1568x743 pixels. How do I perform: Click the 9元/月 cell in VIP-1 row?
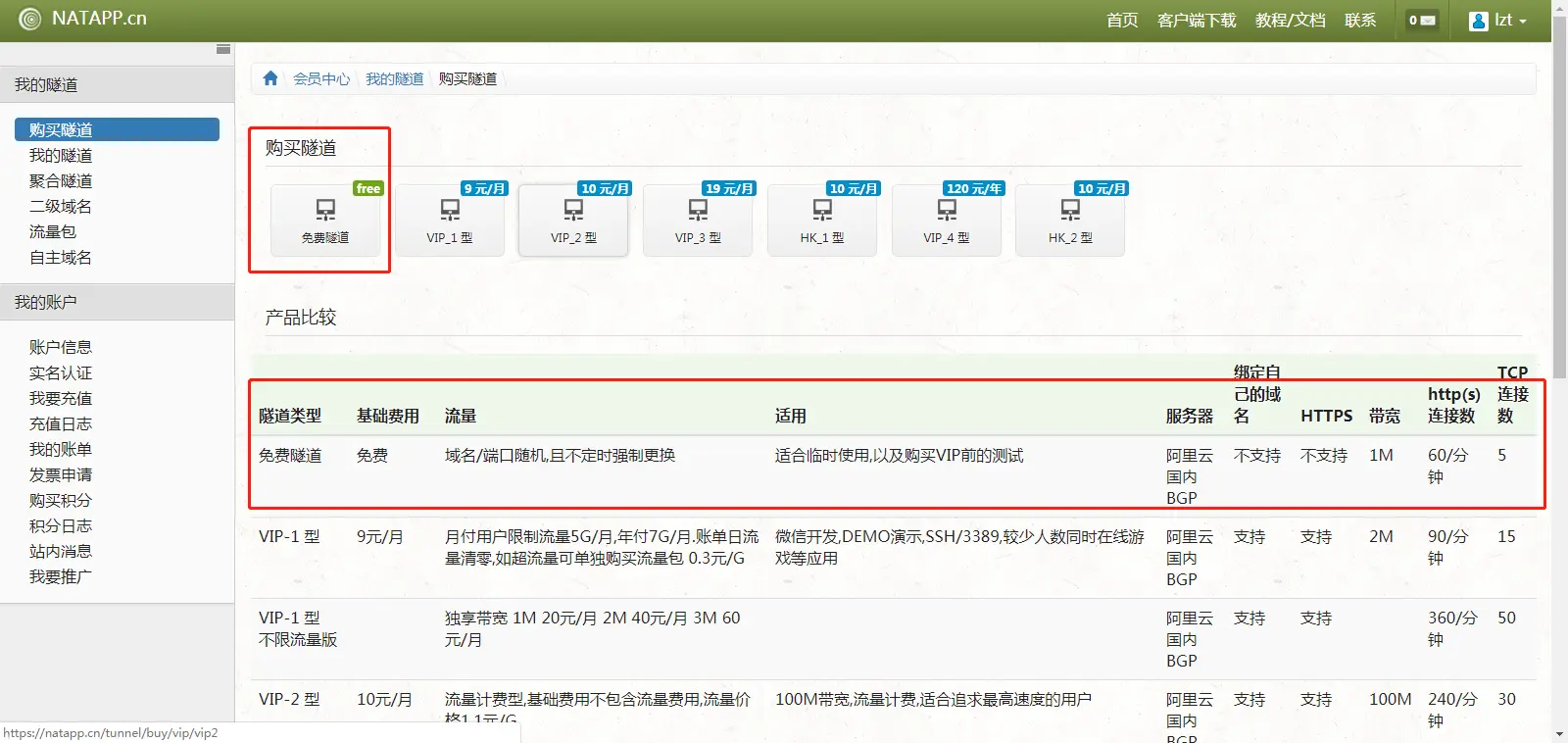coord(379,536)
